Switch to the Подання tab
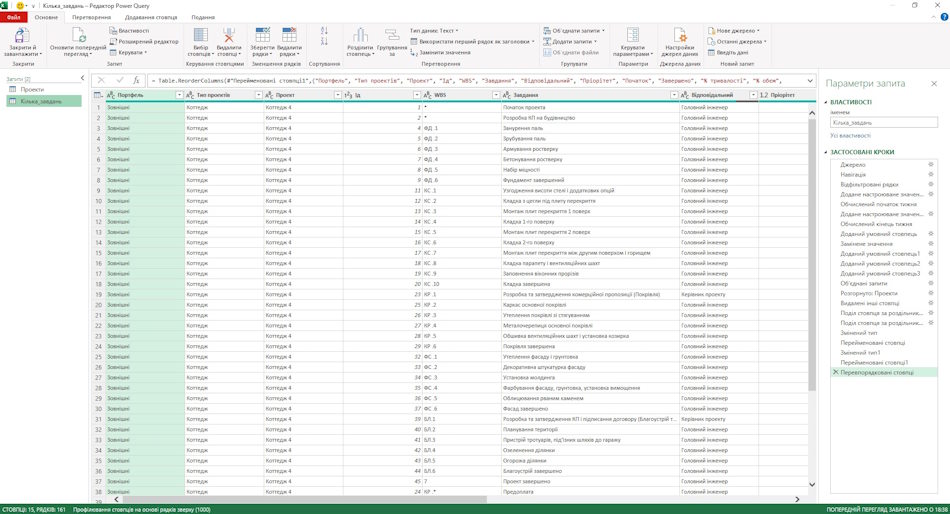 [x=203, y=17]
